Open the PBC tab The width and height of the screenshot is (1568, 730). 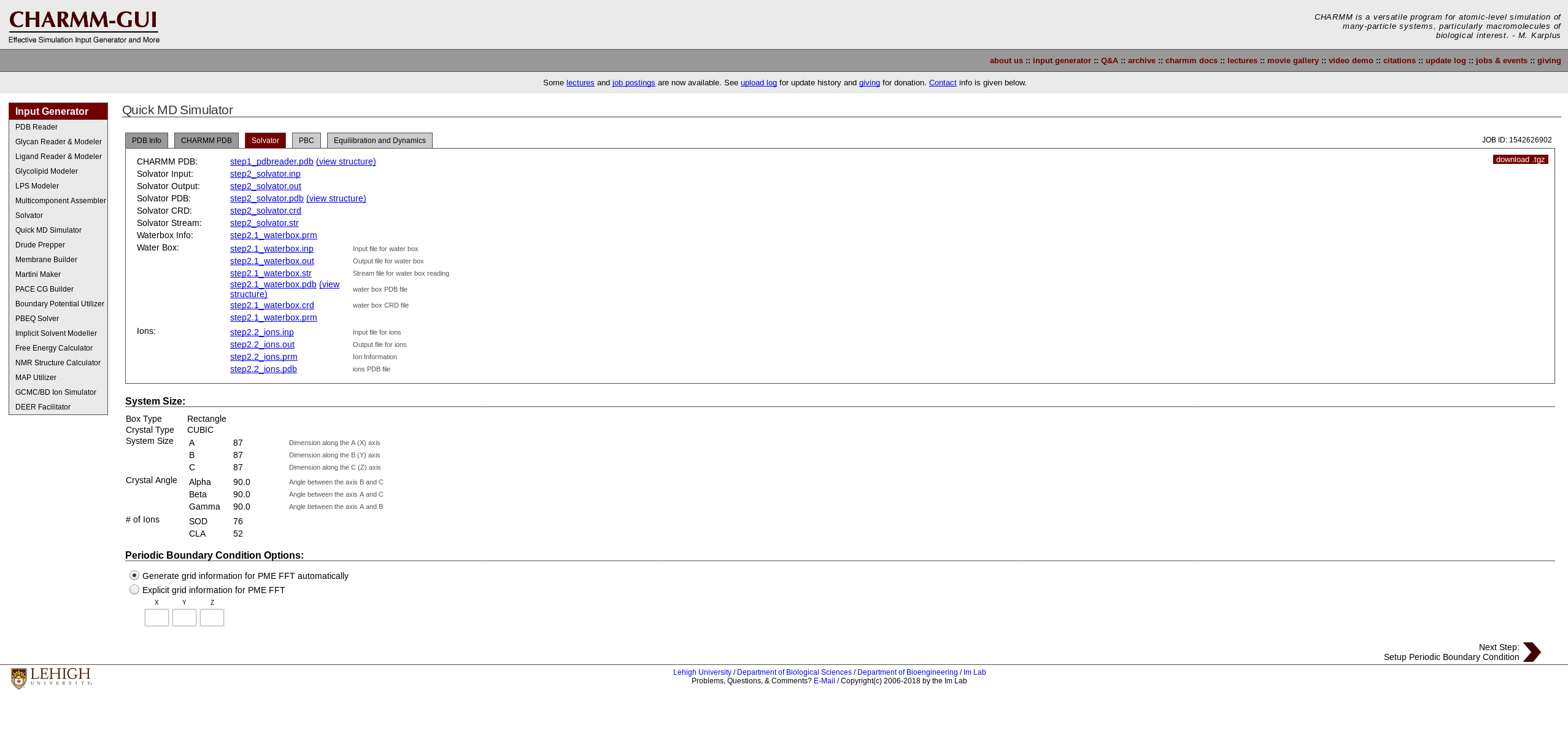click(x=306, y=141)
